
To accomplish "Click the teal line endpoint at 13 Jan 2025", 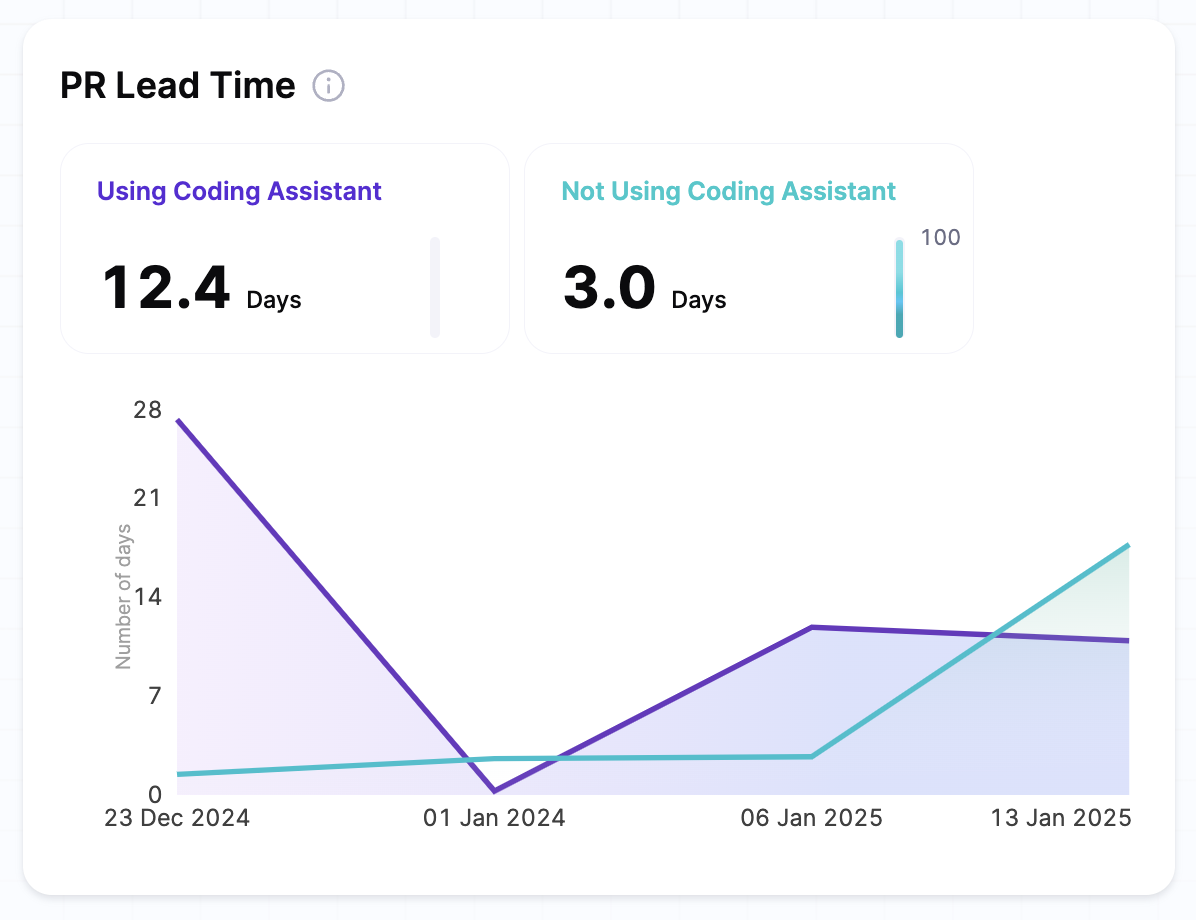I will [x=1127, y=546].
